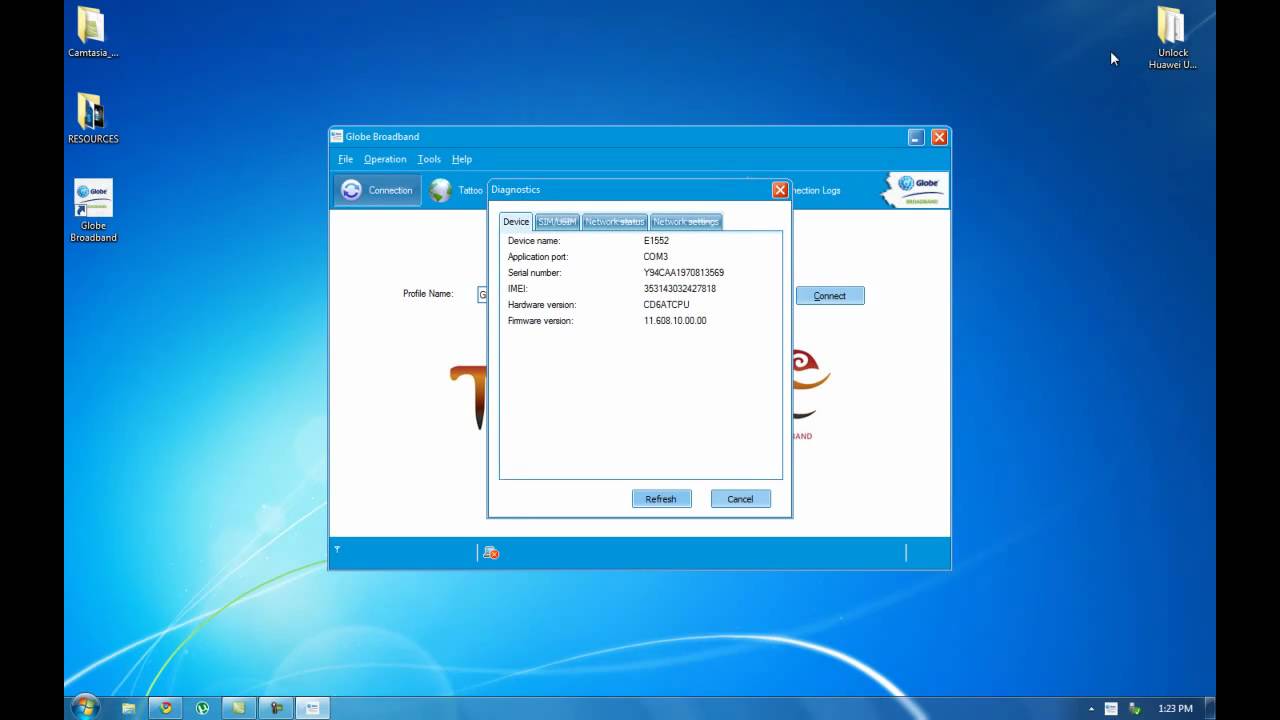Click the signal strength indicator in status bar
1280x720 pixels.
click(x=337, y=549)
